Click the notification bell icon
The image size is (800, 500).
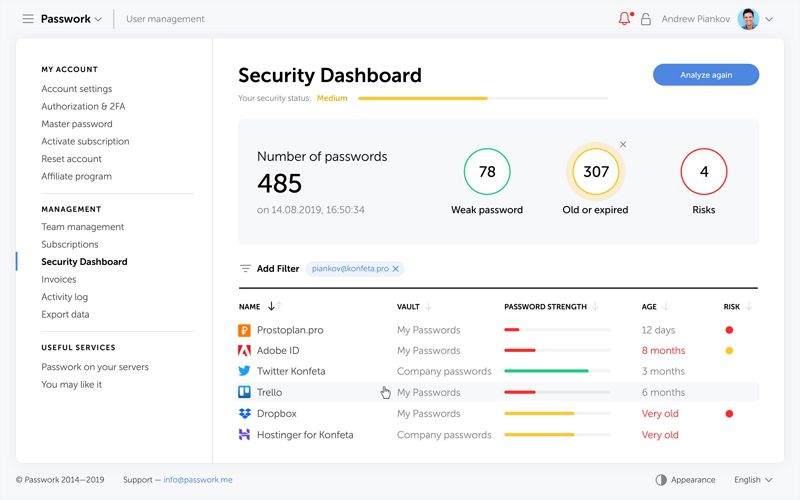click(625, 19)
